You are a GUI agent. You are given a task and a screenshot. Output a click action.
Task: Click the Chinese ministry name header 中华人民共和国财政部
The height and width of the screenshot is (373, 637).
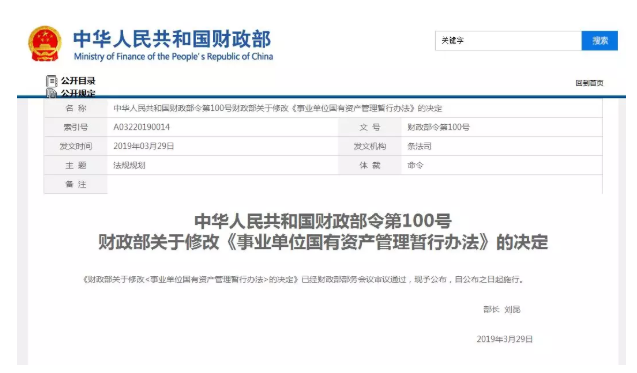pos(172,39)
